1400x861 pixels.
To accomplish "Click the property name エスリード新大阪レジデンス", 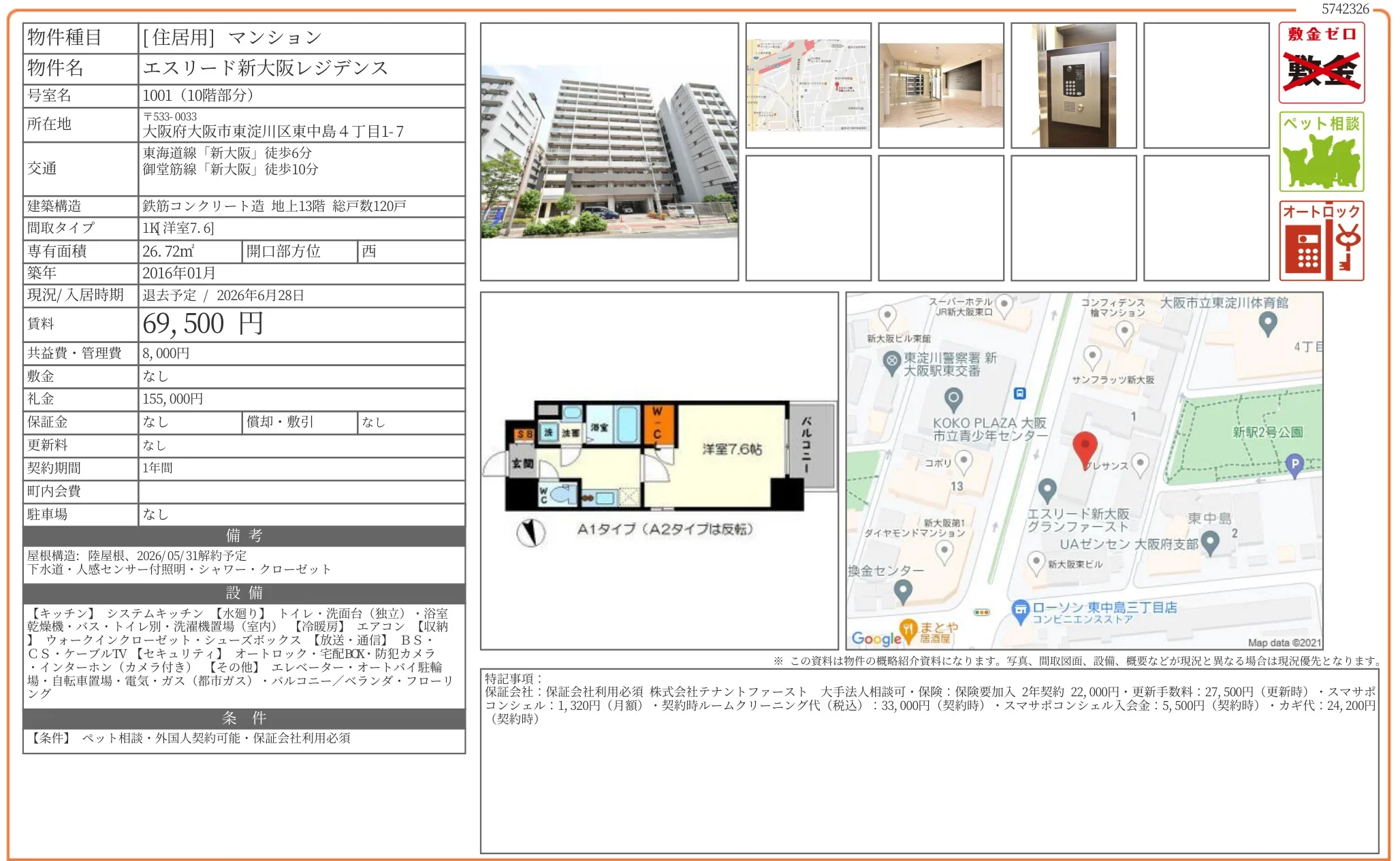I will click(266, 68).
